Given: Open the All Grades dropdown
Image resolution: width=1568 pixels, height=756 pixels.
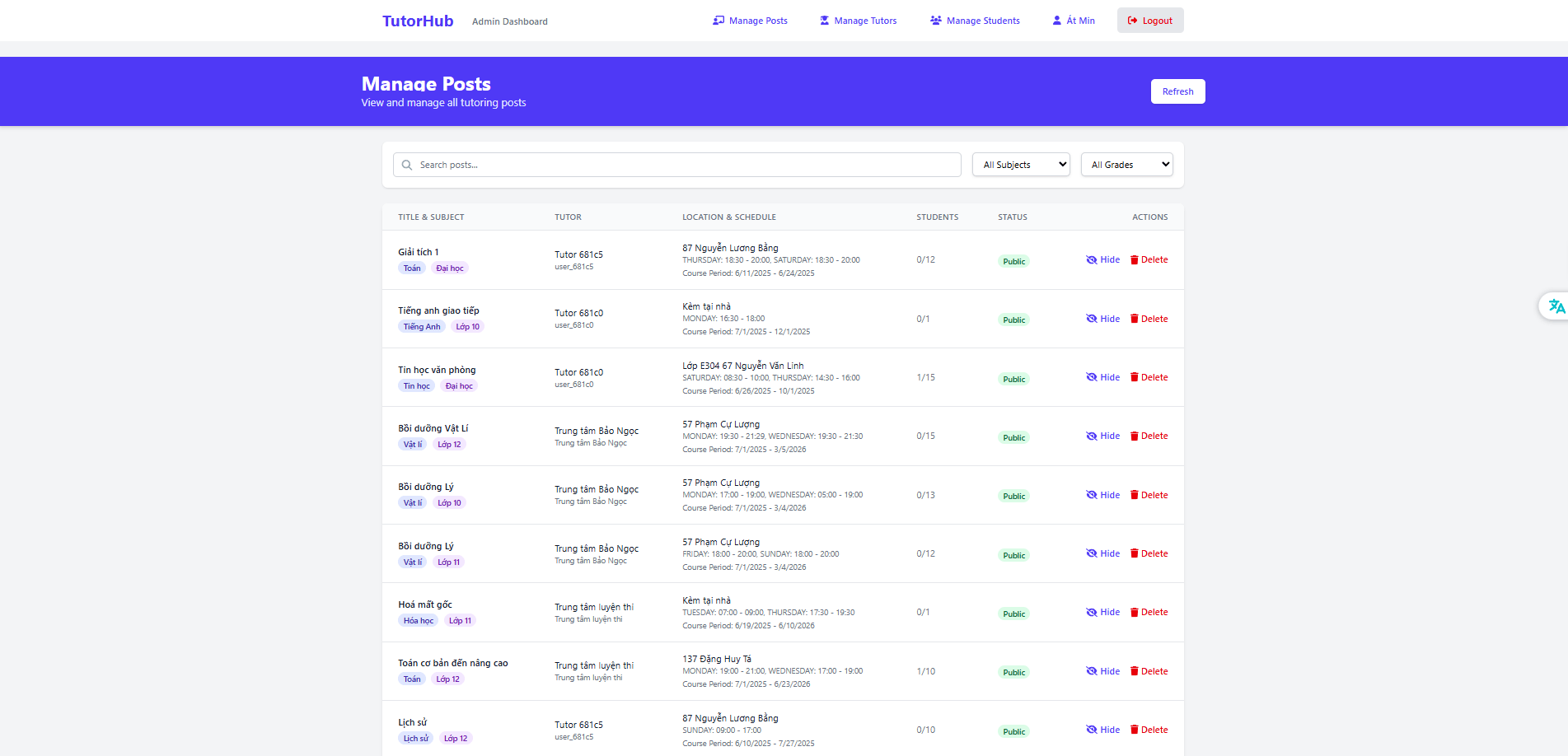Looking at the screenshot, I should (1127, 165).
